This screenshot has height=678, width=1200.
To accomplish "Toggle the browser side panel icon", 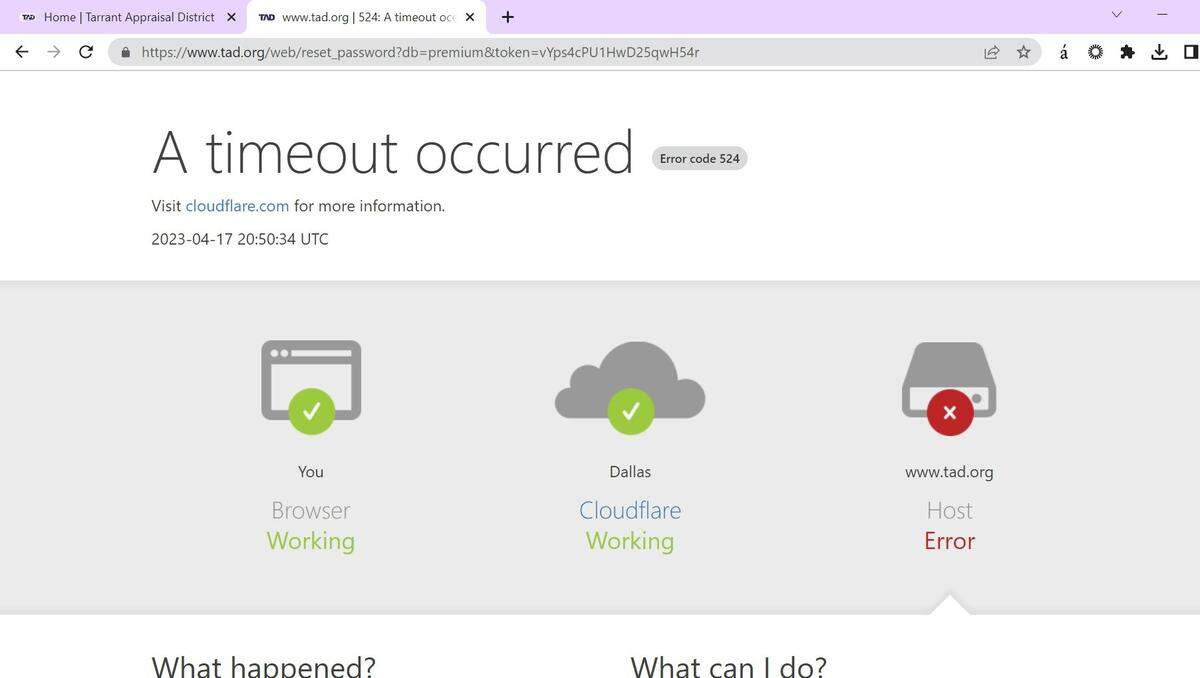I will point(1191,52).
